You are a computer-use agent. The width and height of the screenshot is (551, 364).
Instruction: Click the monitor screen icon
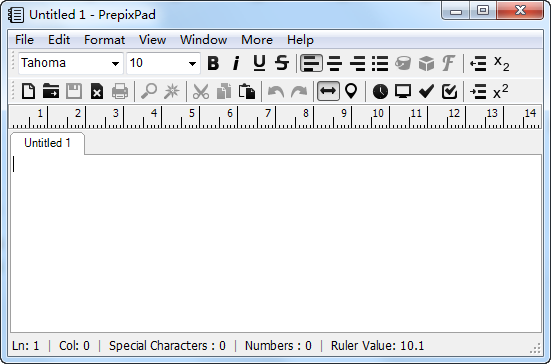pyautogui.click(x=403, y=91)
